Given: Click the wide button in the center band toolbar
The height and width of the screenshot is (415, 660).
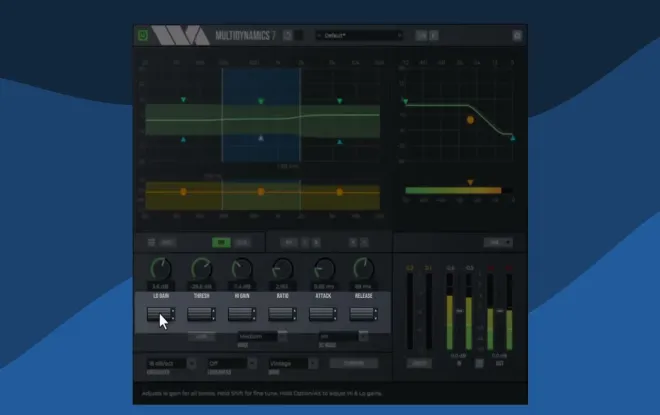Looking at the screenshot, I should pyautogui.click(x=289, y=242).
